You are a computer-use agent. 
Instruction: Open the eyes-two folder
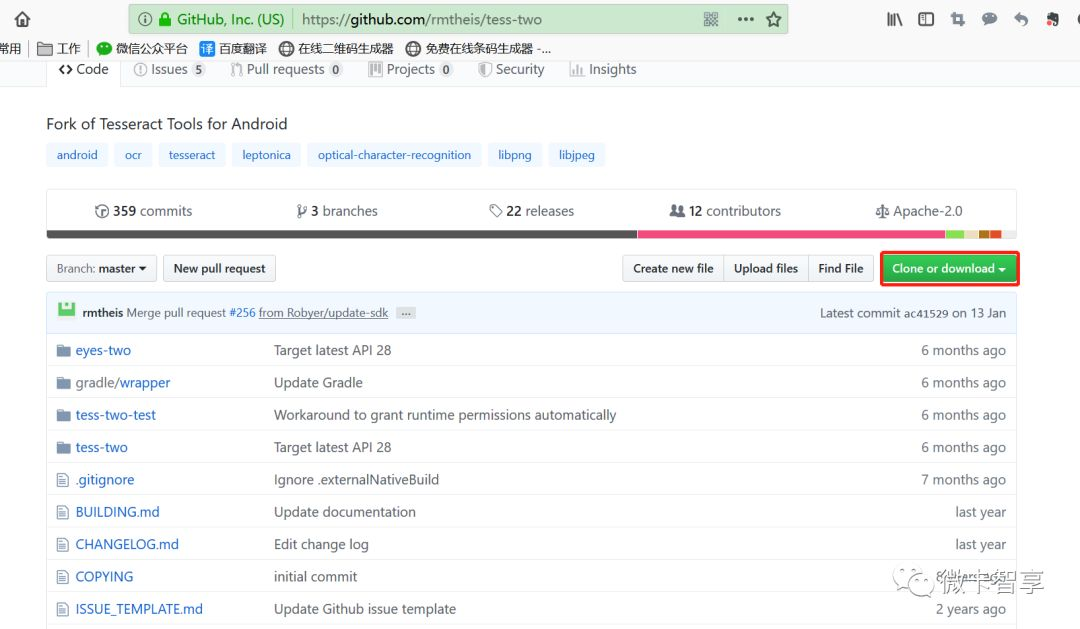(103, 350)
